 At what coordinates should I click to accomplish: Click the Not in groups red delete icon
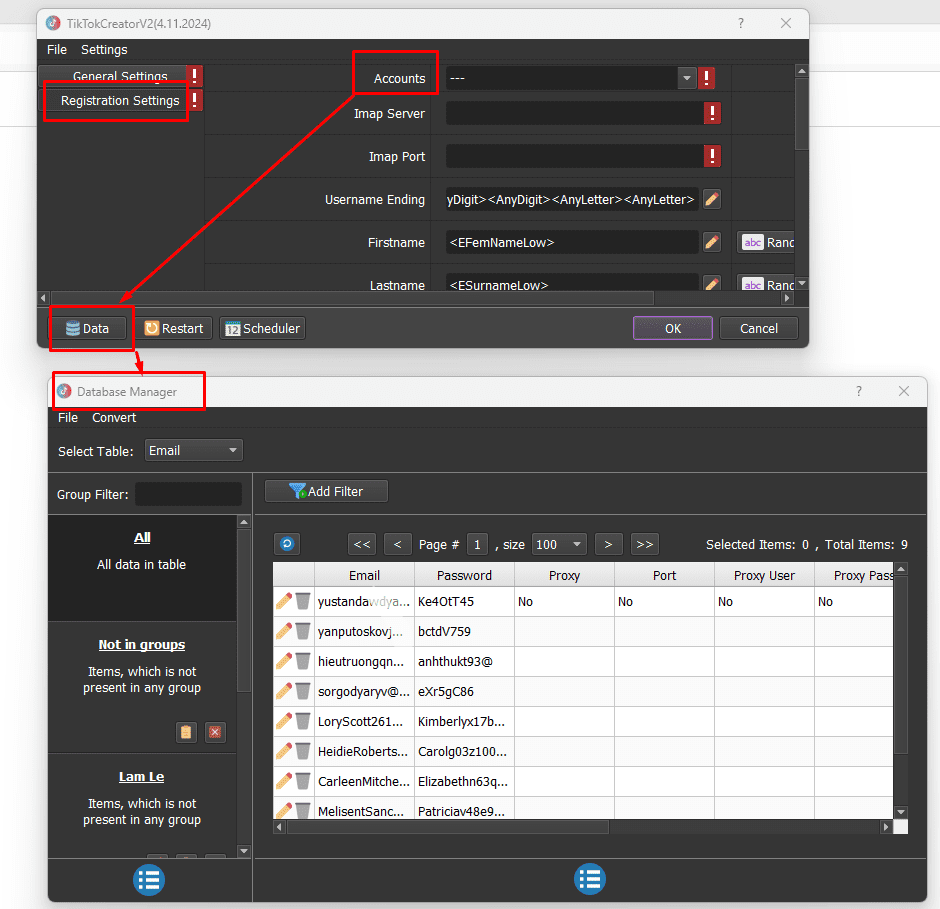tap(215, 732)
